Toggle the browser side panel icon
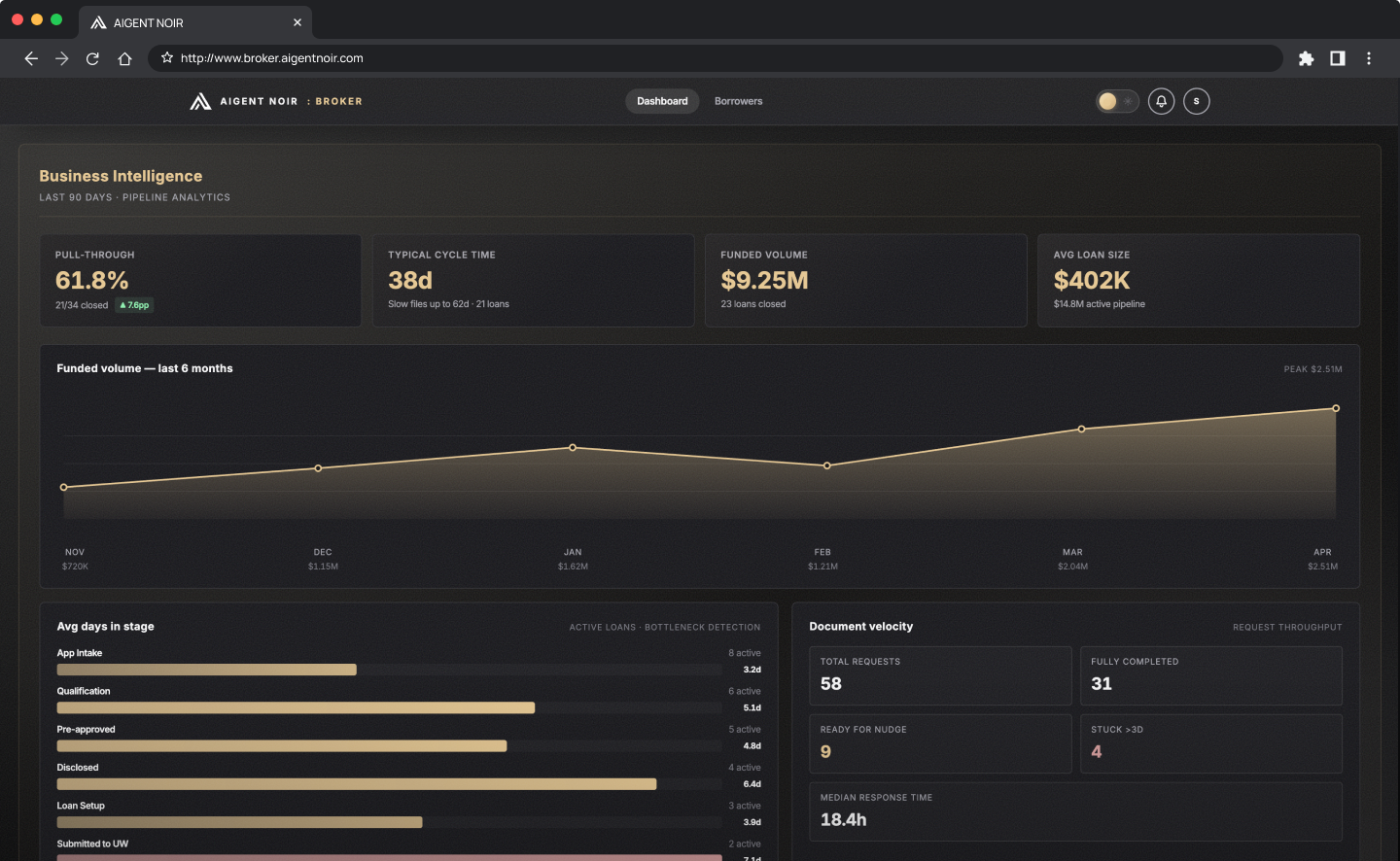The width and height of the screenshot is (1400, 861). [x=1338, y=58]
